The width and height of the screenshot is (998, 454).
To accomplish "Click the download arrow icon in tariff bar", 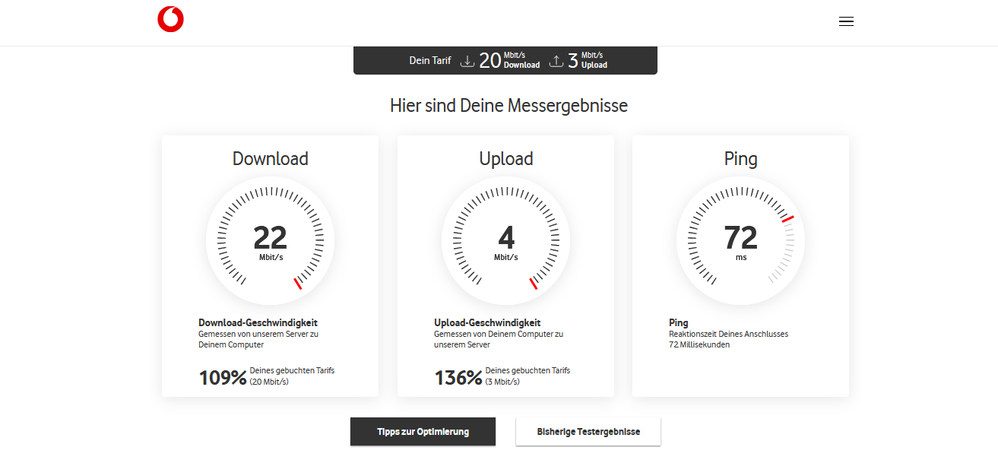I will tap(468, 61).
